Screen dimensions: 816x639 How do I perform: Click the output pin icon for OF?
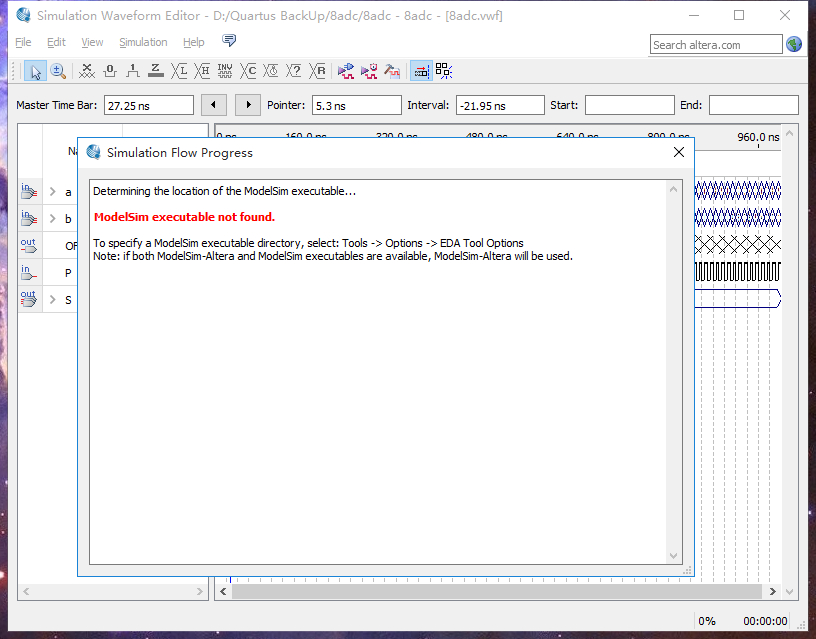pos(29,246)
